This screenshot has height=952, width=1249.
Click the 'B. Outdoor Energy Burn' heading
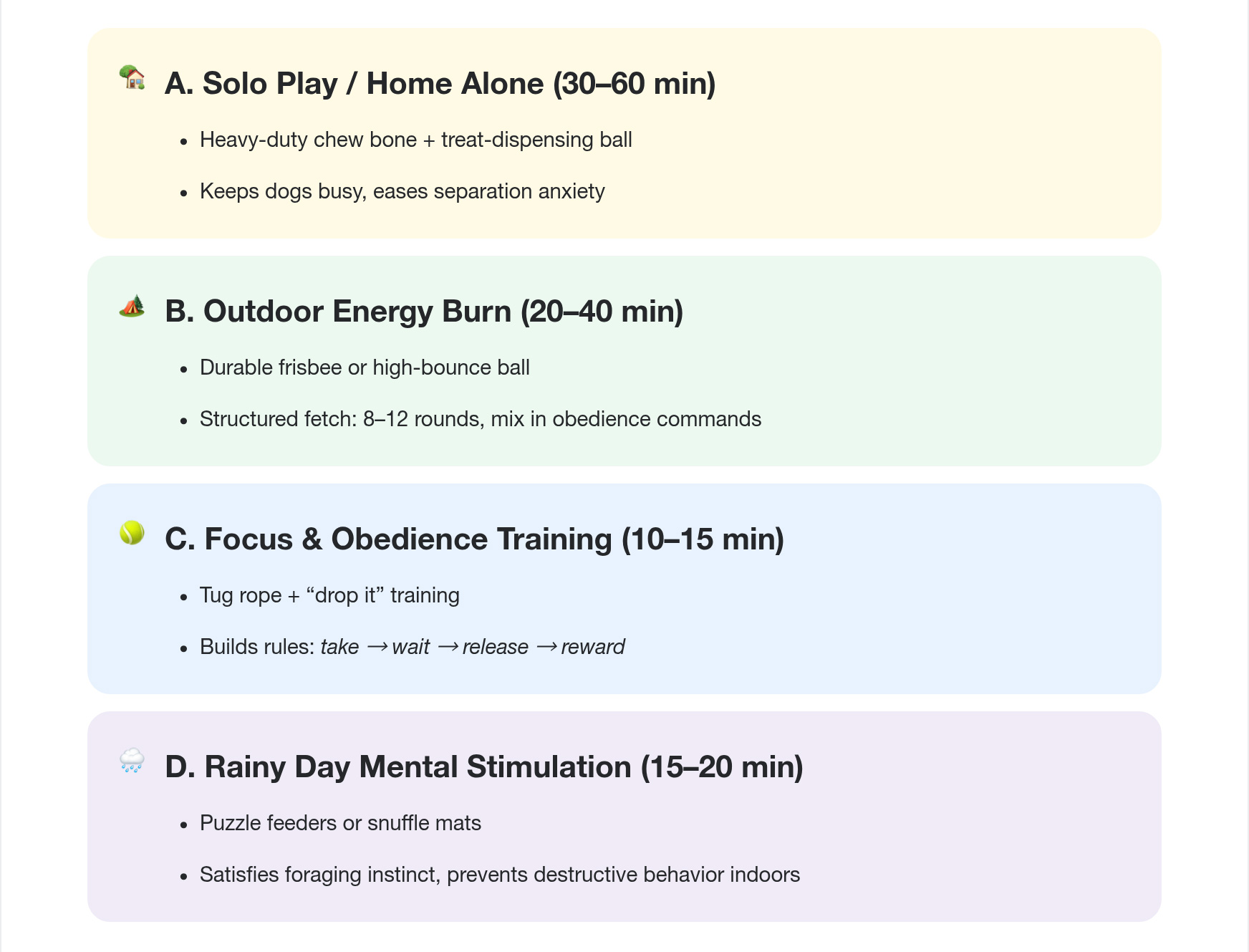pyautogui.click(x=424, y=312)
